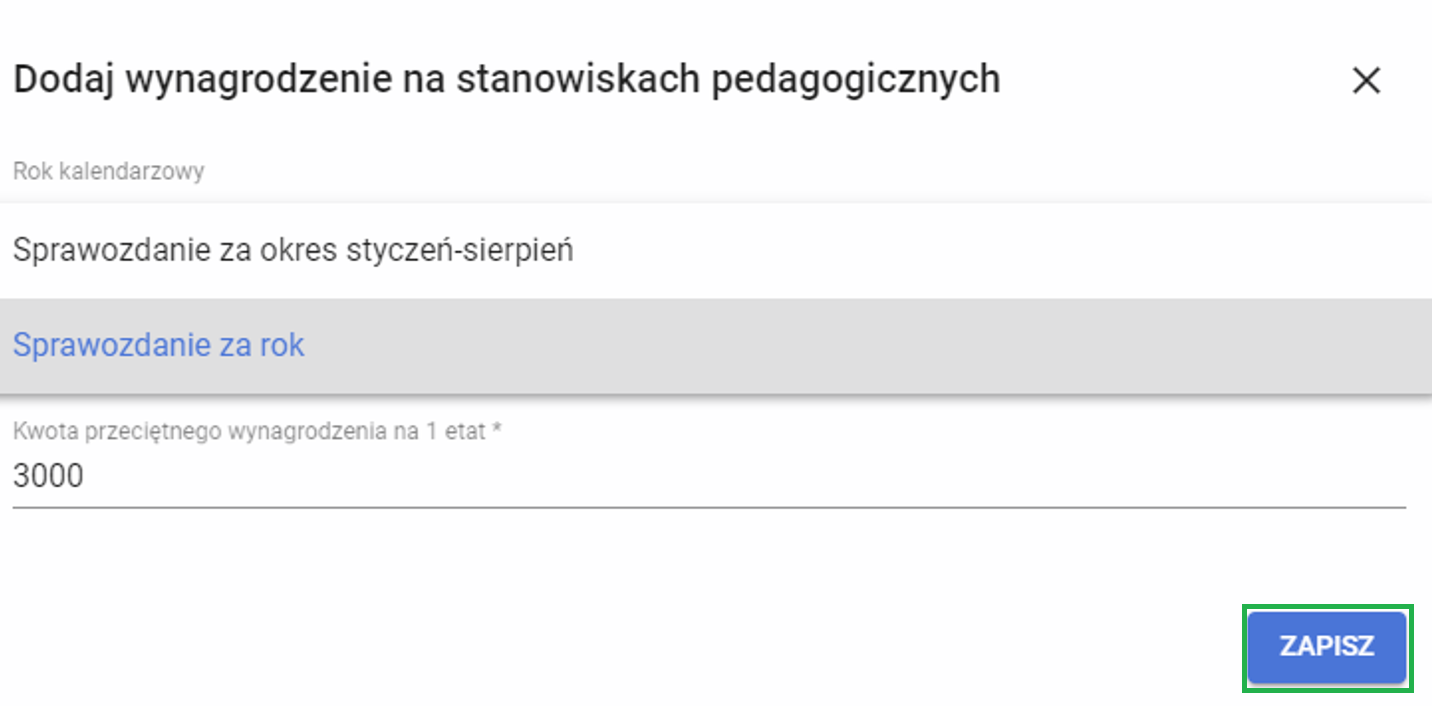Viewport: 1435px width, 711px height.
Task: Save the pedagogical salary entry via ZAPISZ
Action: 1326,647
